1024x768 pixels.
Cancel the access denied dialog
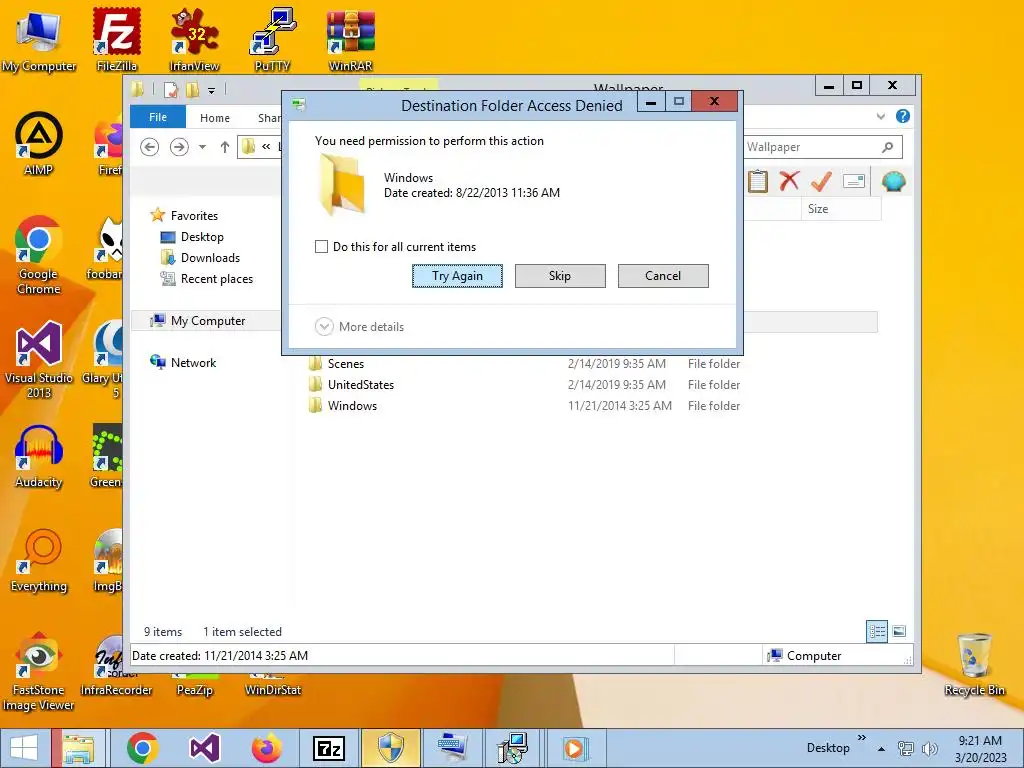tap(663, 276)
